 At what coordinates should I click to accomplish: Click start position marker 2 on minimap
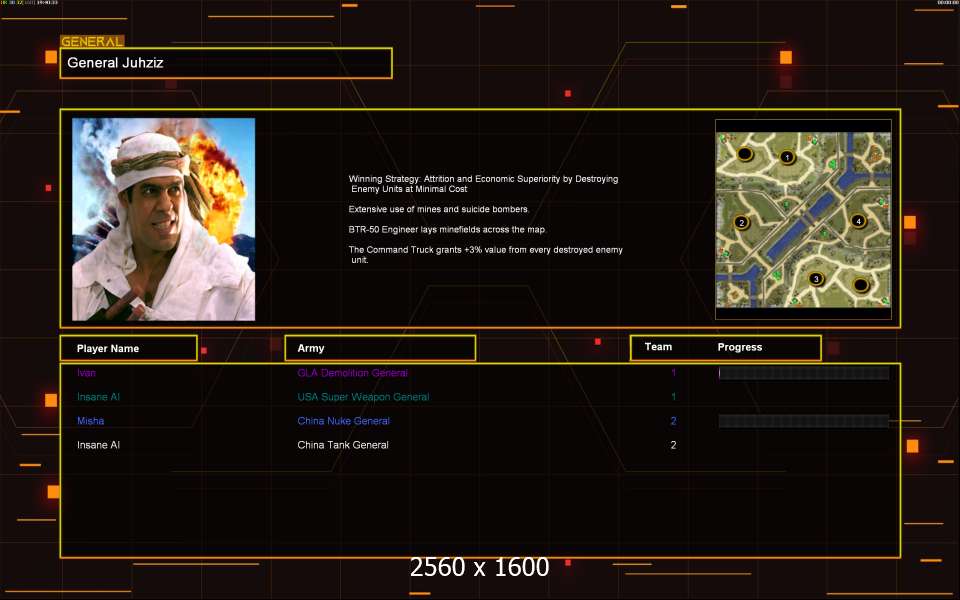[x=741, y=222]
